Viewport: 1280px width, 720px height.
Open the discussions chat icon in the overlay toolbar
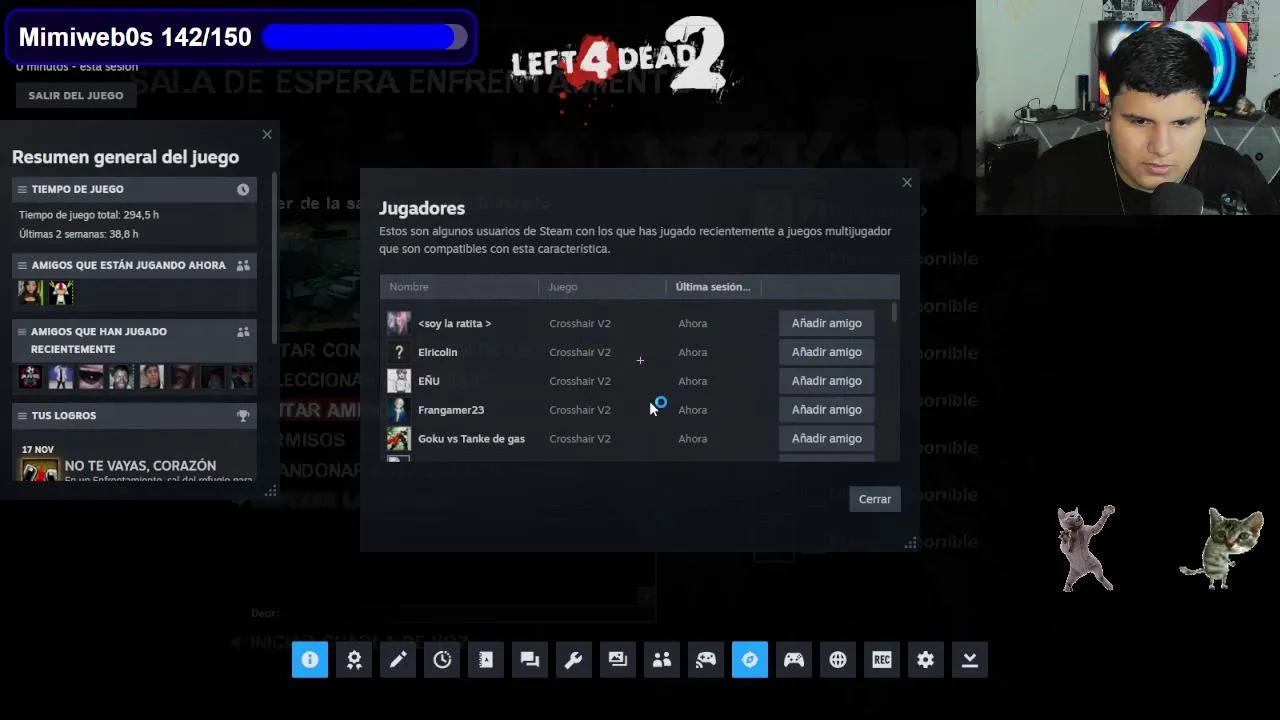pos(530,660)
